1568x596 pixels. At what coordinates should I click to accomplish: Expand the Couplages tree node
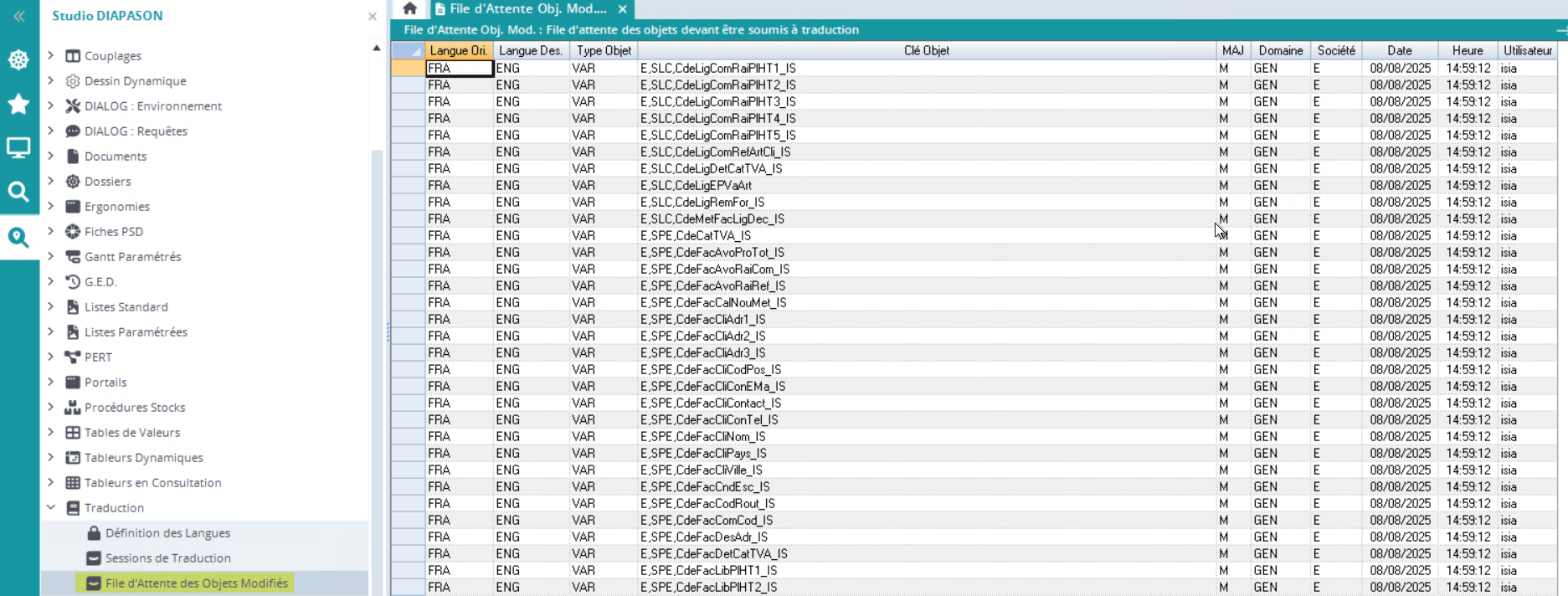point(51,55)
